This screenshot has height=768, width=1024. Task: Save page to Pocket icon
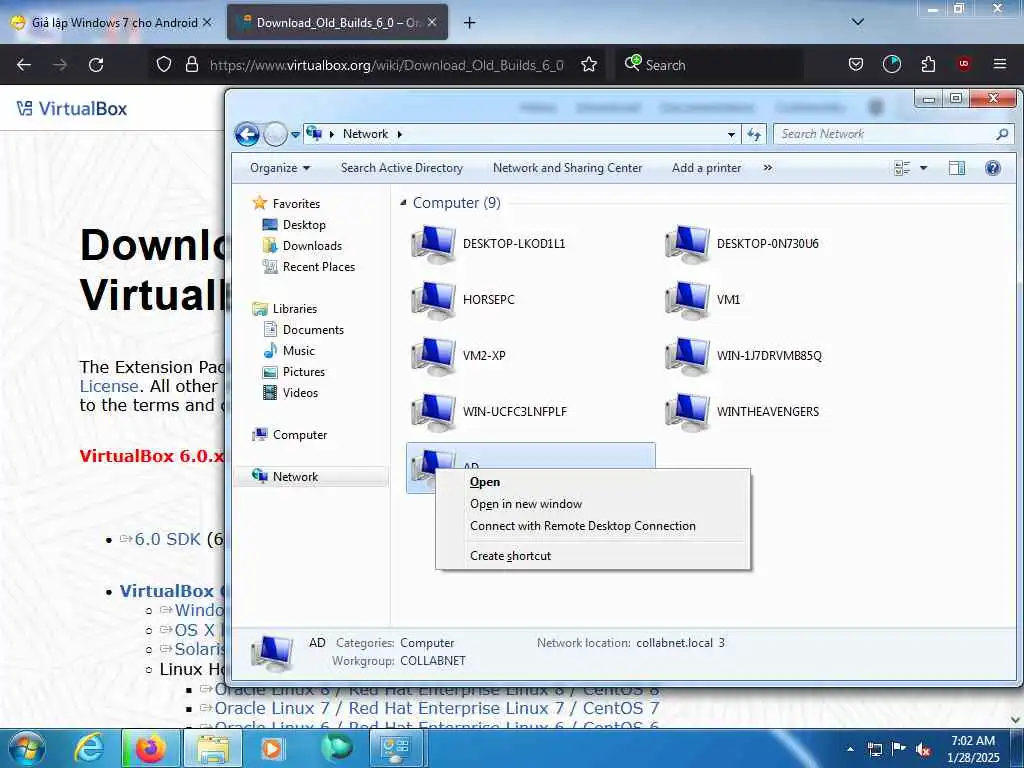pyautogui.click(x=856, y=64)
